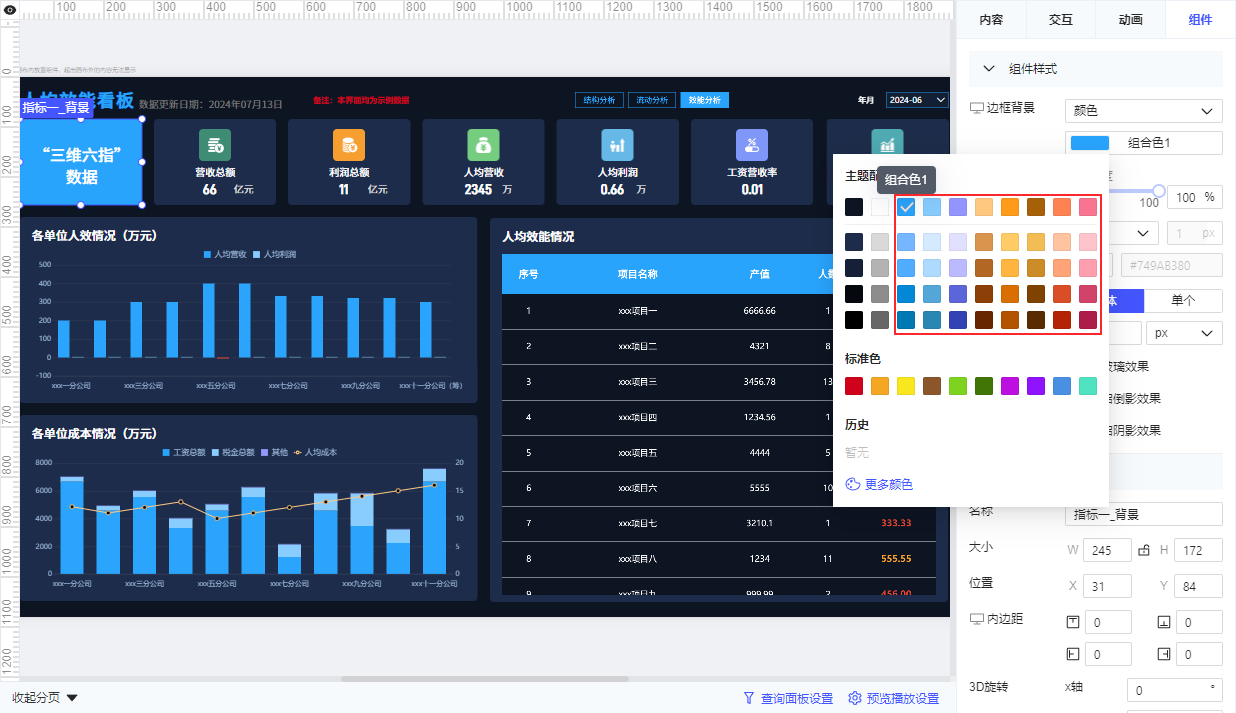Click the 结构分析 button on dashboard

tap(600, 100)
